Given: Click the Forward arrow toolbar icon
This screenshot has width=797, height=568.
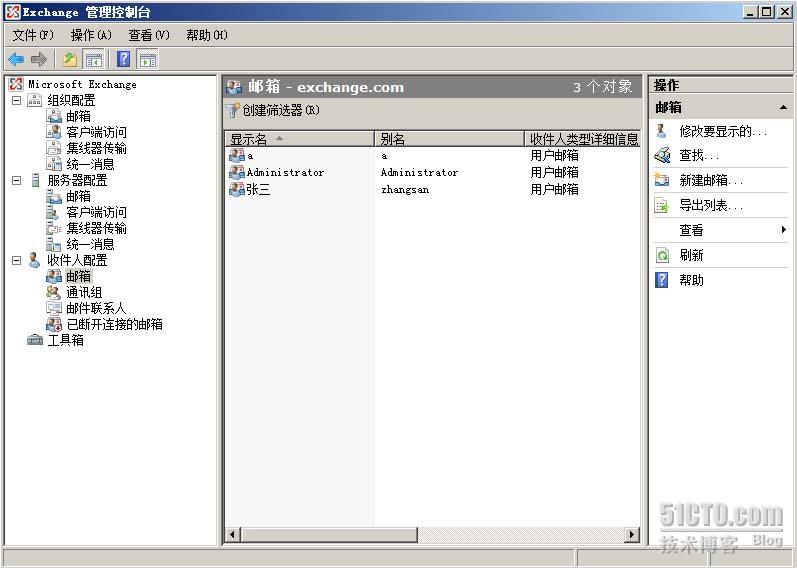Looking at the screenshot, I should pos(39,59).
